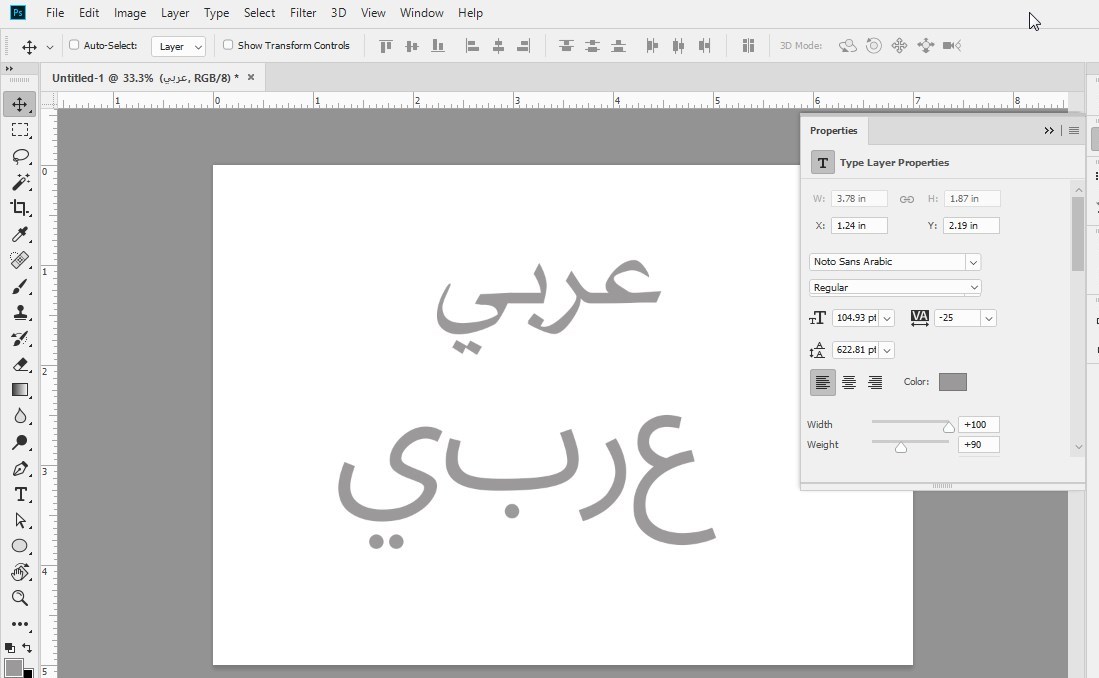Toggle Show Transform Controls checkbox

point(228,45)
